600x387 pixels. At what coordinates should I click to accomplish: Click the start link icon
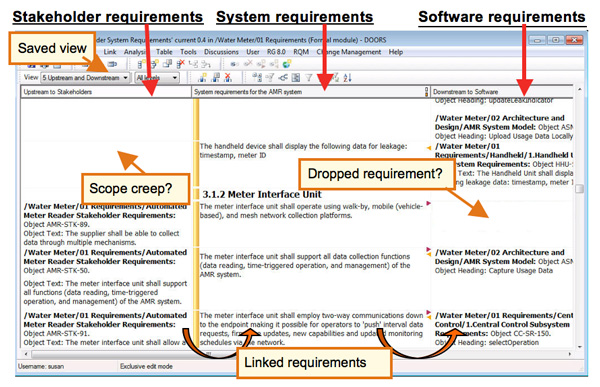(x=261, y=64)
